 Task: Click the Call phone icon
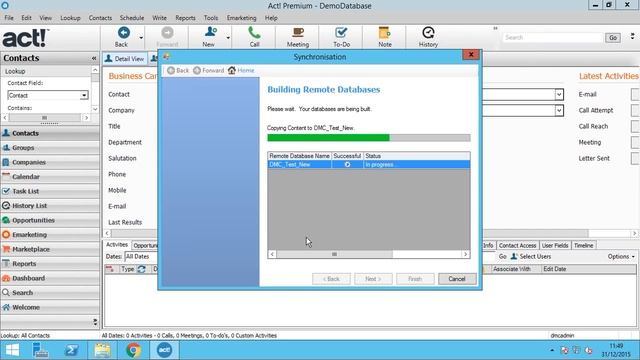254,33
